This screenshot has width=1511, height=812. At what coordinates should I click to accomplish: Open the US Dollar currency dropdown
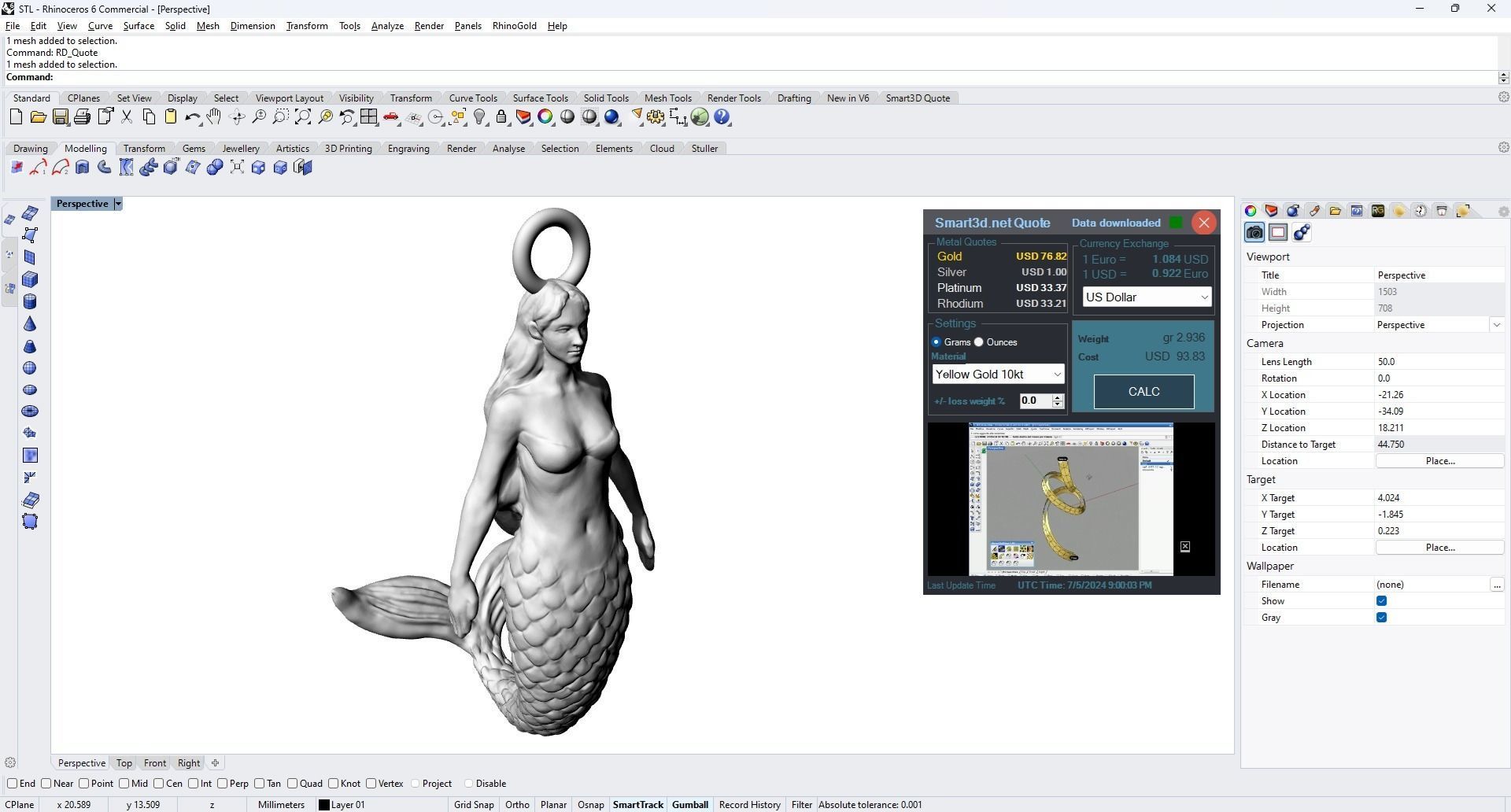[x=1147, y=297]
